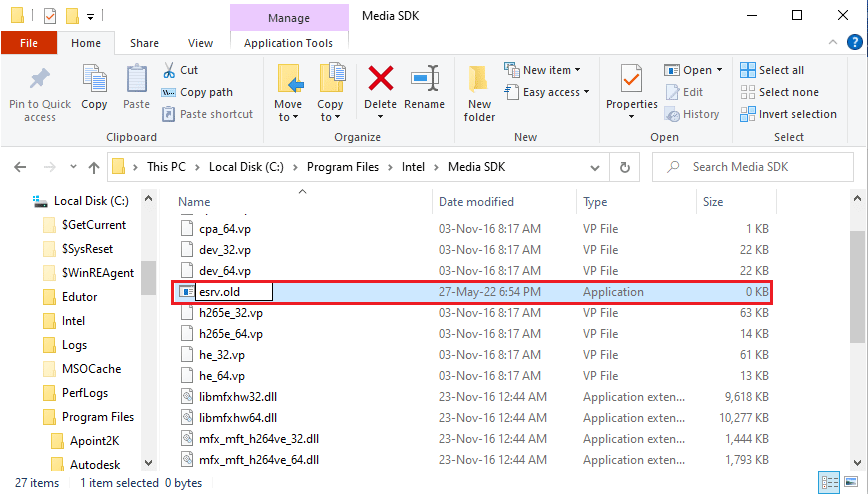Open the File menu tab
This screenshot has width=868, height=494.
tap(29, 43)
